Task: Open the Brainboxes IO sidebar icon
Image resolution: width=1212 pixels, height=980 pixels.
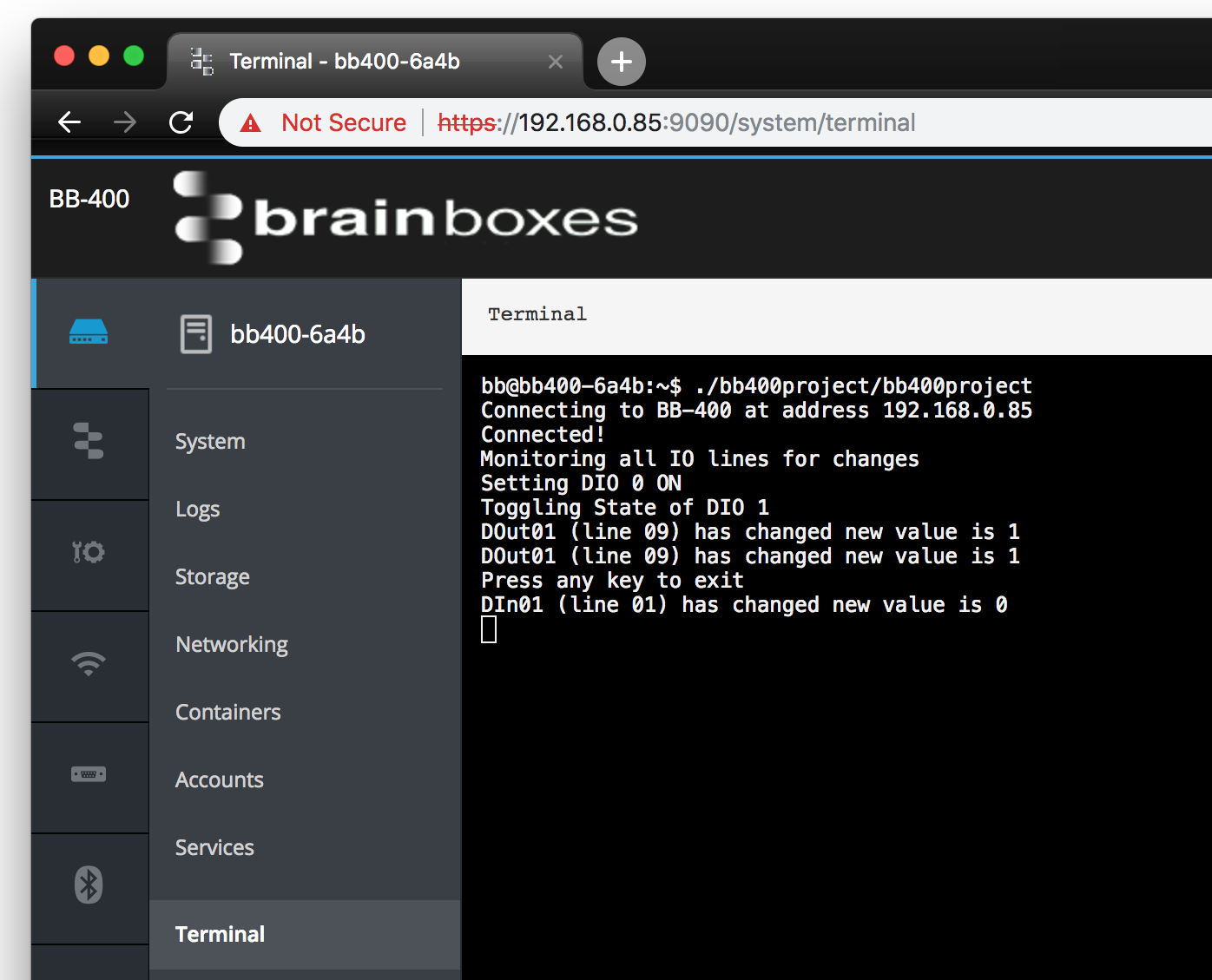Action: pos(88,443)
